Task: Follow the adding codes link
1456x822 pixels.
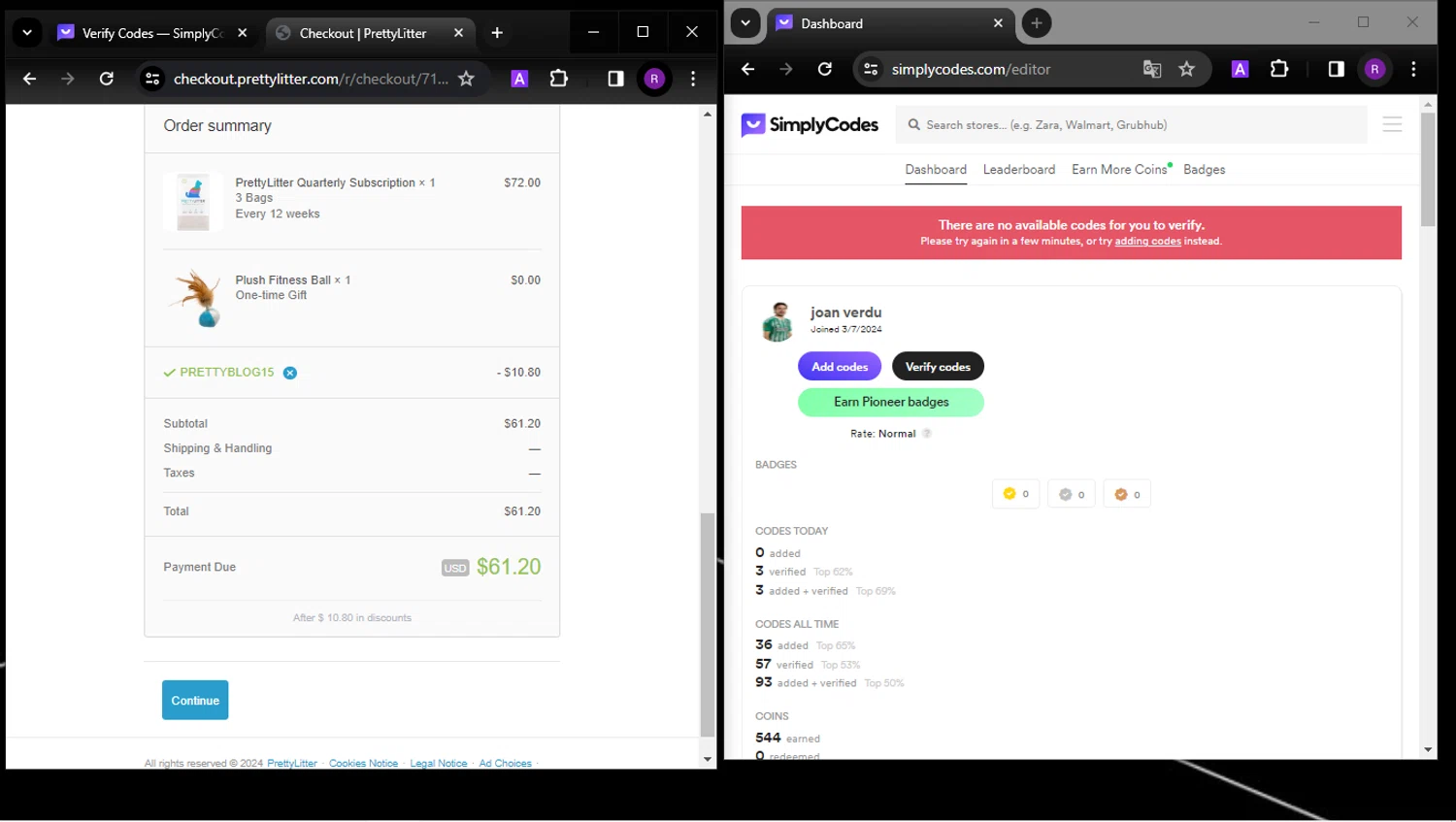Action: click(x=1147, y=242)
